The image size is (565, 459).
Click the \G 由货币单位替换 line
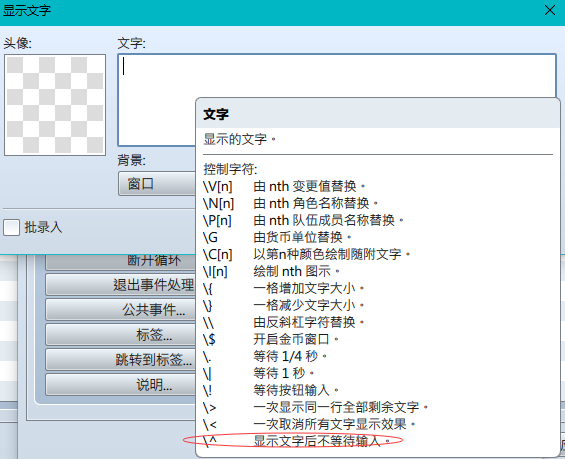point(277,237)
